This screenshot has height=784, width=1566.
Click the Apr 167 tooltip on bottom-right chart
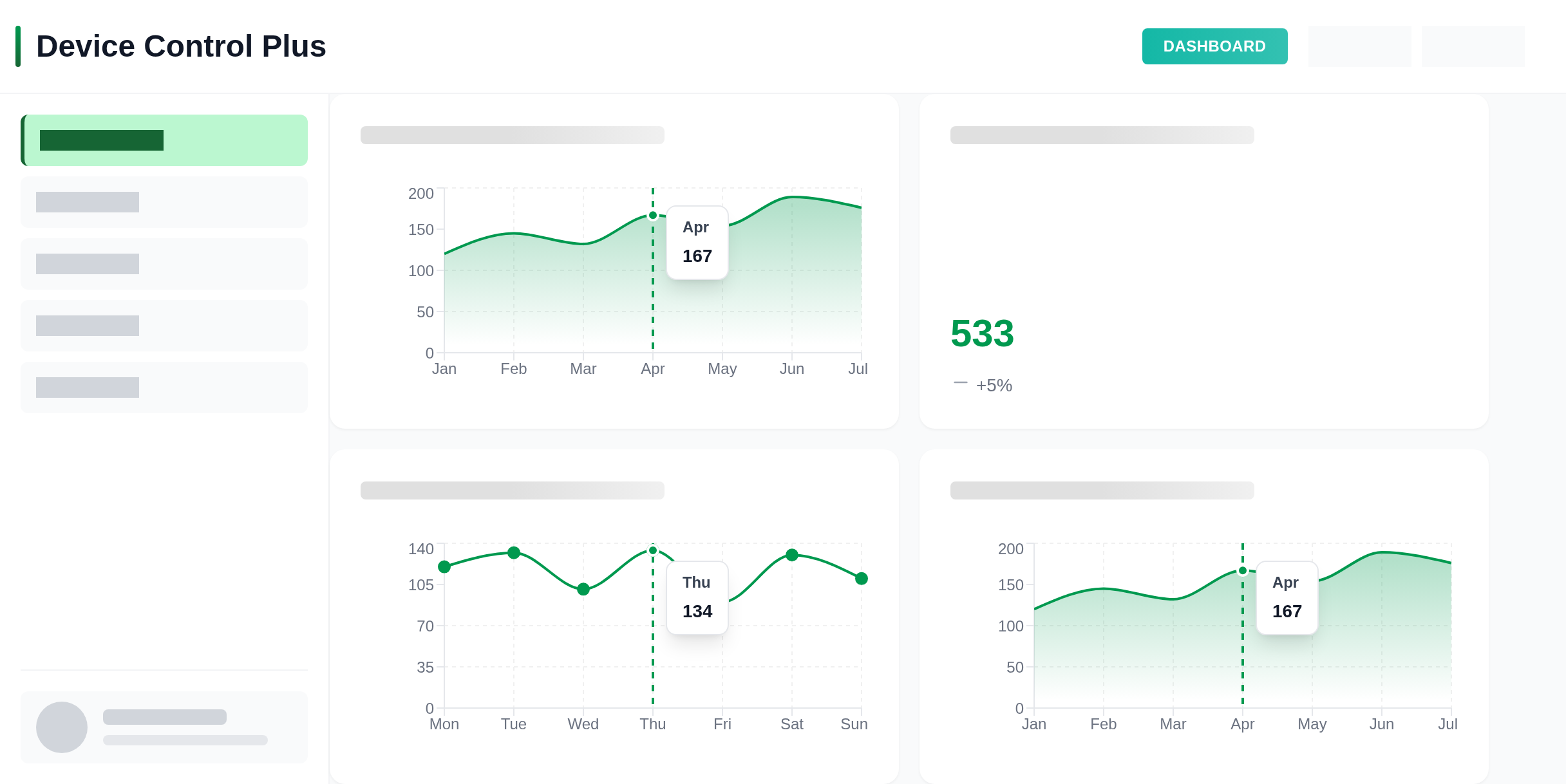tap(1287, 598)
